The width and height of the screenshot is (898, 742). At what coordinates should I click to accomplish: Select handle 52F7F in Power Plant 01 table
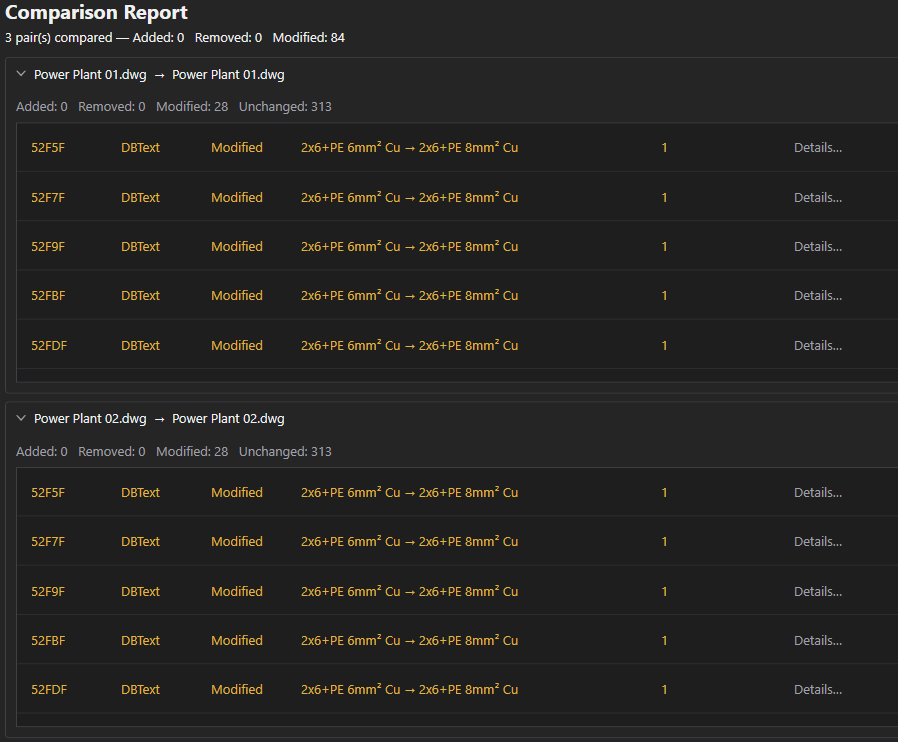[x=48, y=198]
